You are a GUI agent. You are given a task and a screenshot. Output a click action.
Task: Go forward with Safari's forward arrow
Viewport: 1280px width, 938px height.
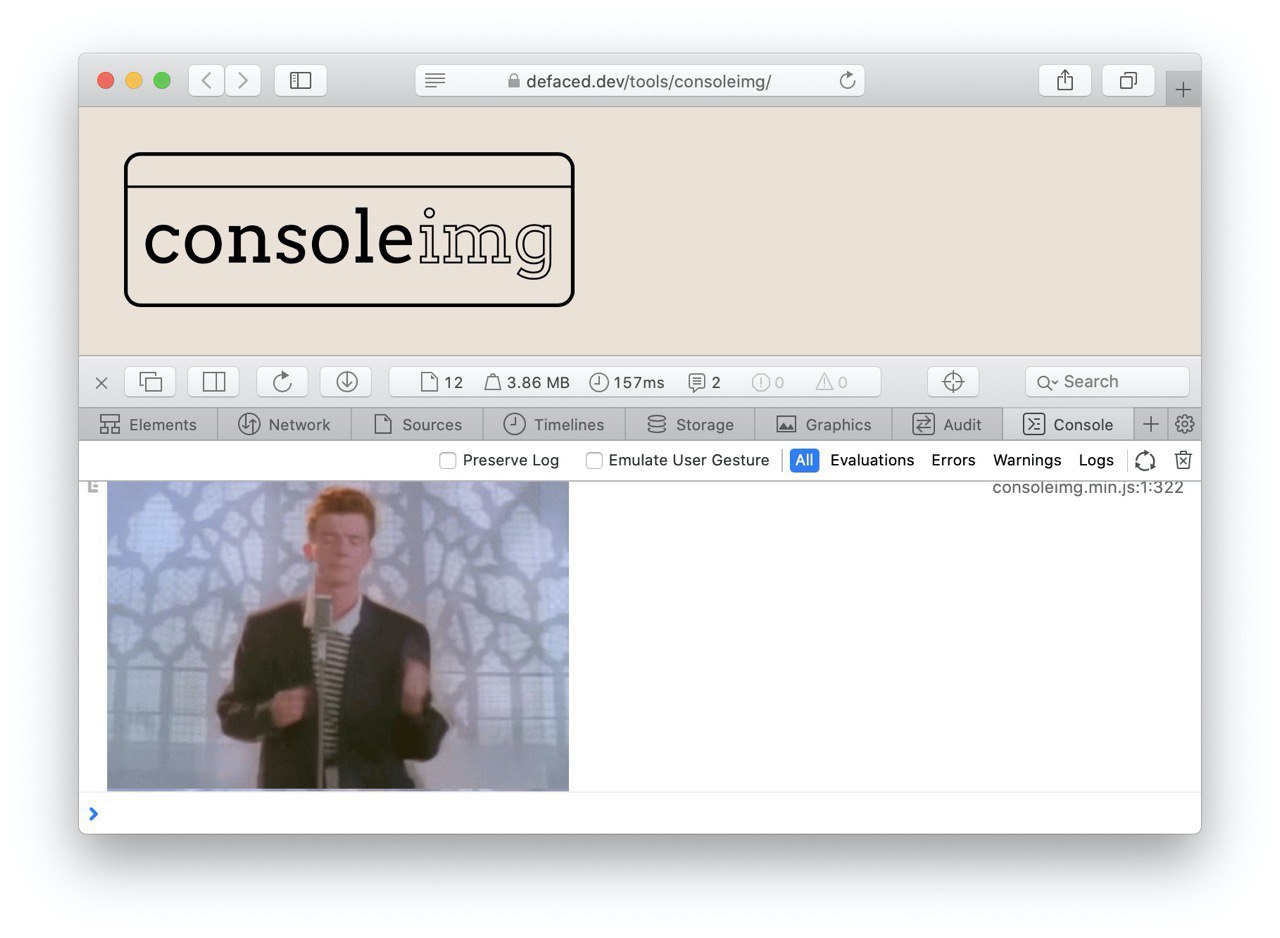pos(243,81)
